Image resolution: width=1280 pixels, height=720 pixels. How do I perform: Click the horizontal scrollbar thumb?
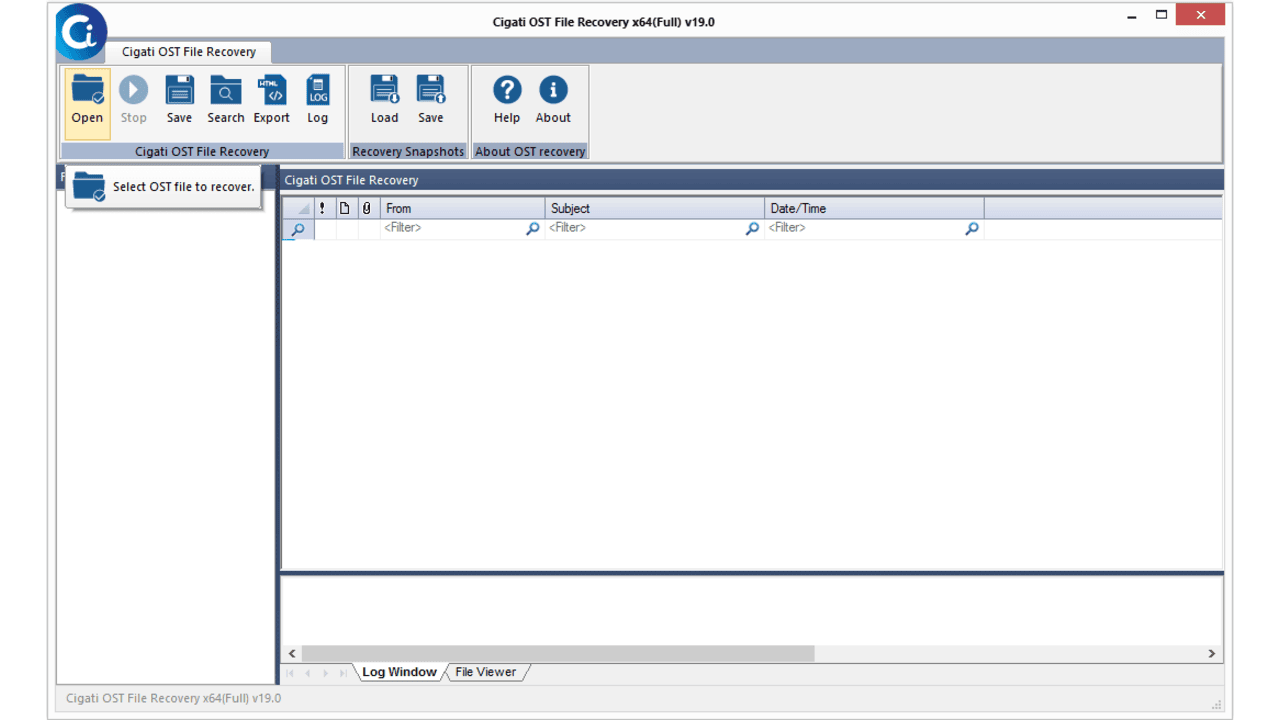tap(558, 653)
